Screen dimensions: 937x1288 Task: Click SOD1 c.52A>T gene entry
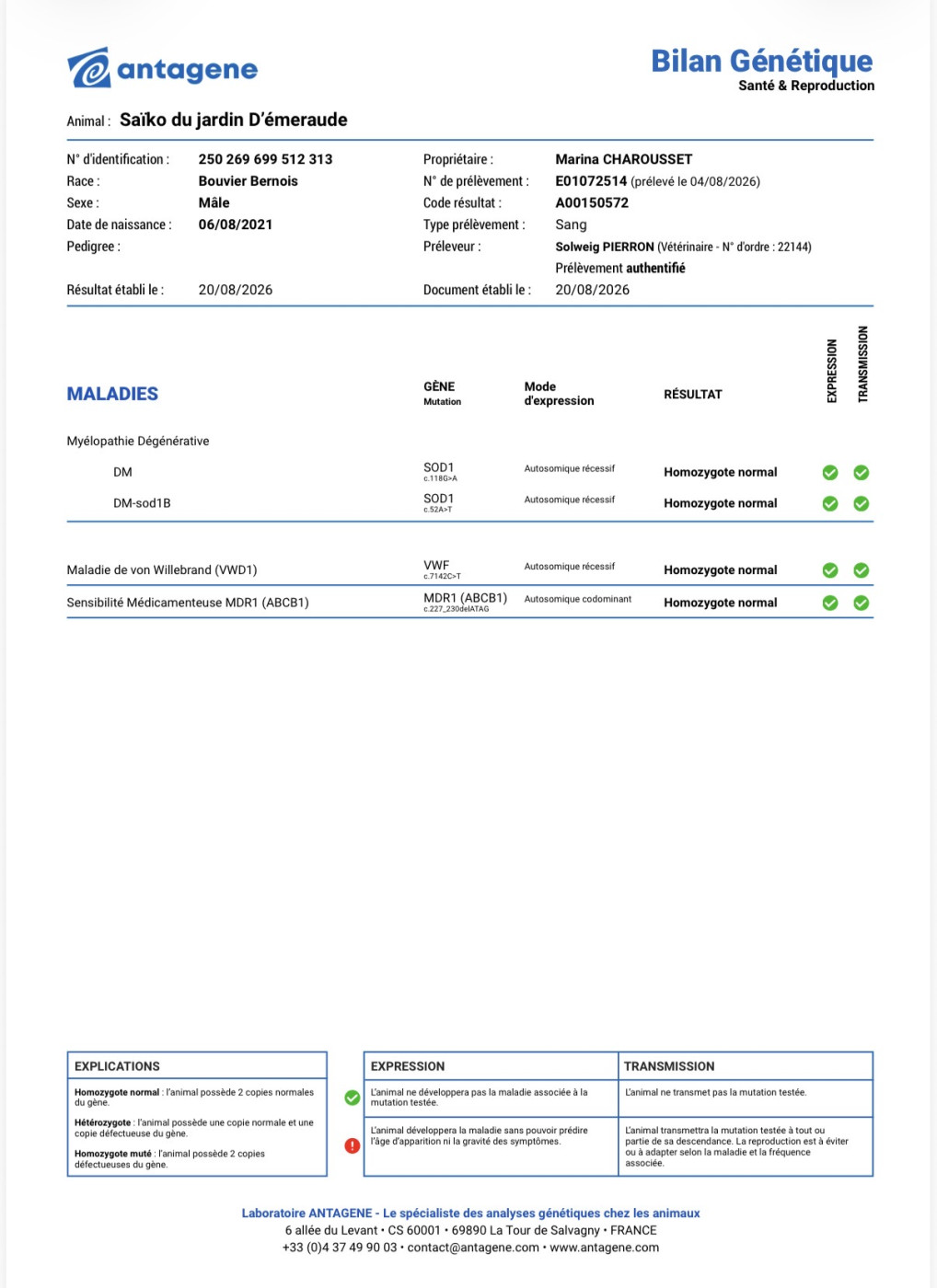click(439, 503)
